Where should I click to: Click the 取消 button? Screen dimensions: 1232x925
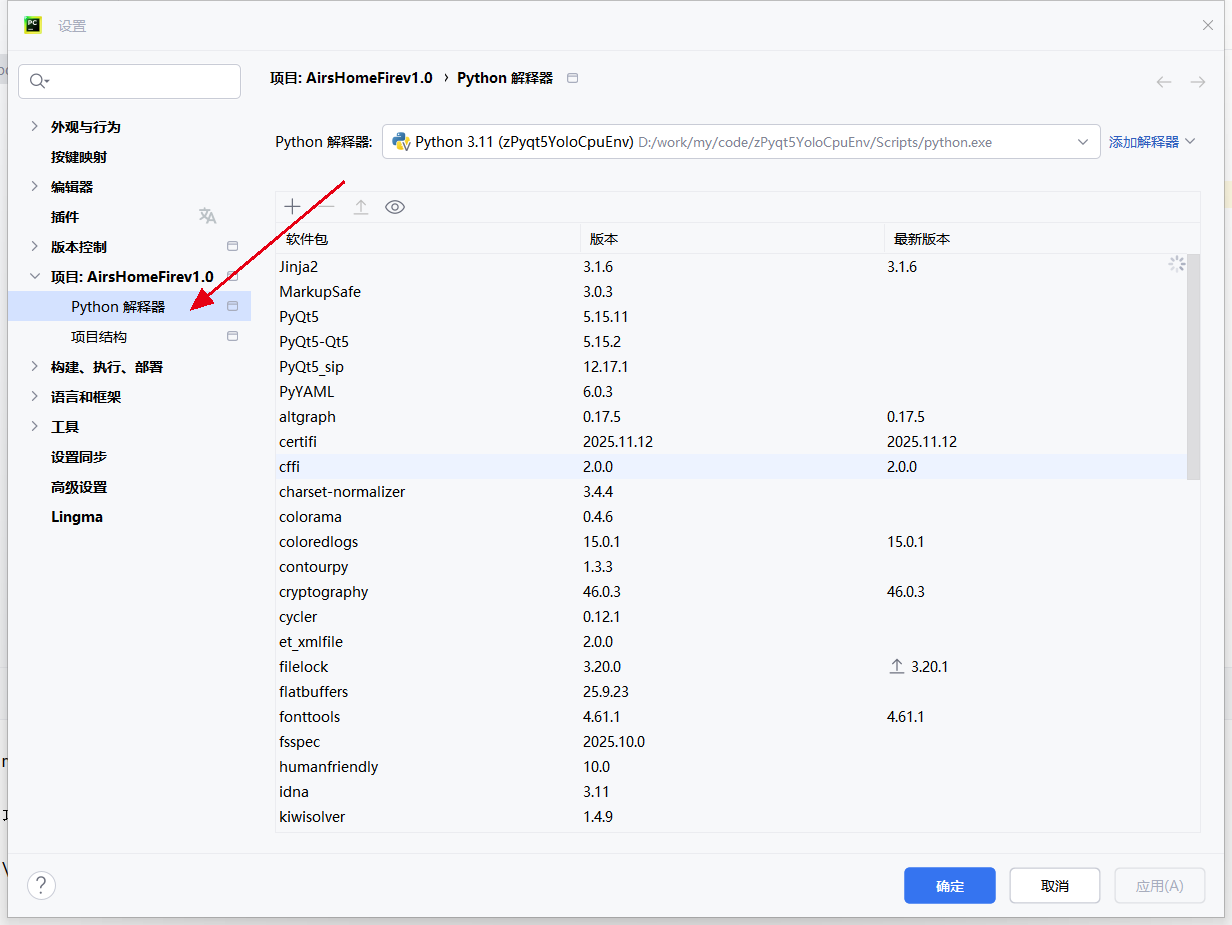(1055, 886)
